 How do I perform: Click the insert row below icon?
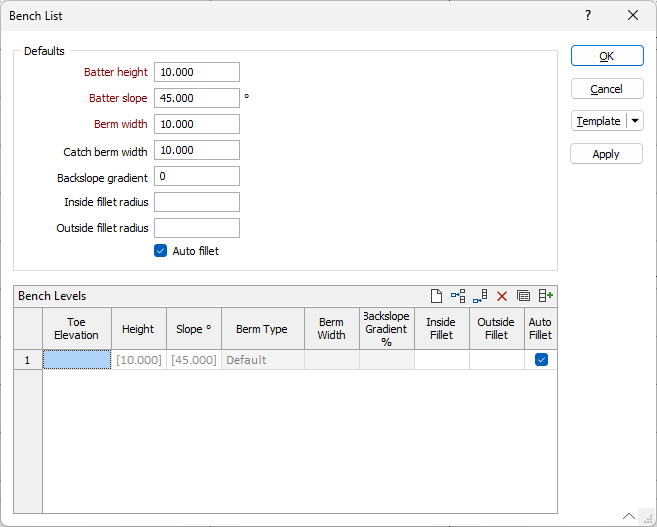click(x=480, y=296)
